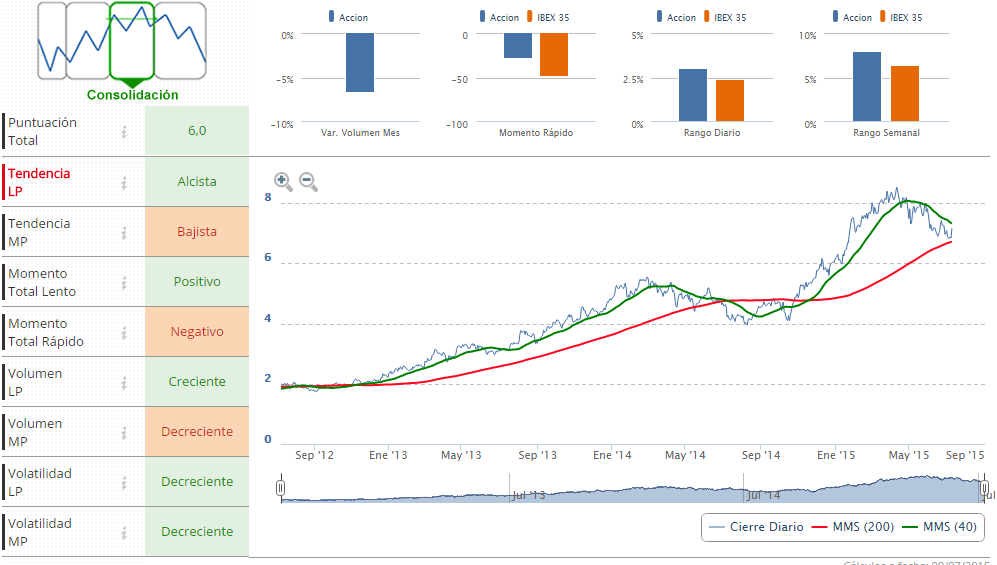Click the blue bar in Var. Volumen Mes
This screenshot has height=565, width=997.
pos(360,62)
